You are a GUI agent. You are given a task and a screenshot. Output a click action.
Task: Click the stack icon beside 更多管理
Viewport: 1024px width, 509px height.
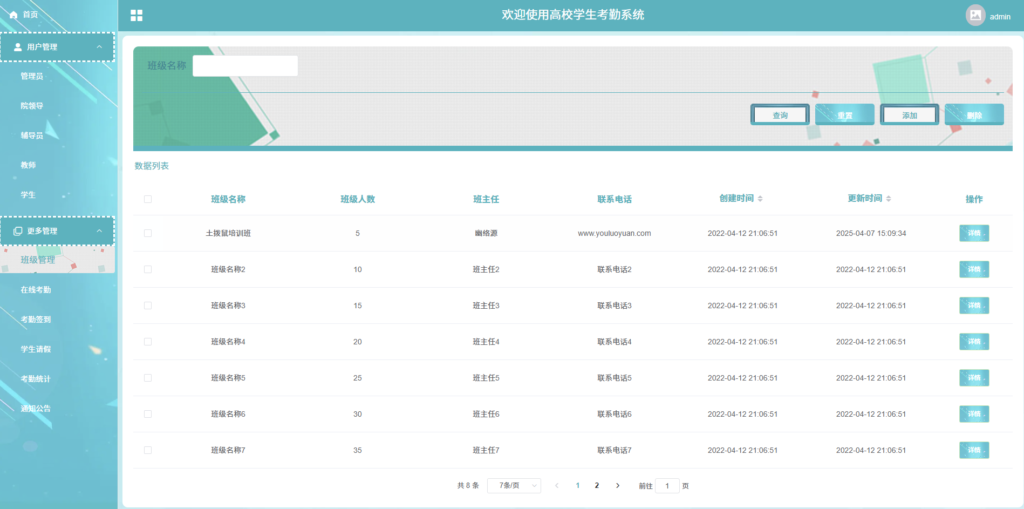(18, 231)
